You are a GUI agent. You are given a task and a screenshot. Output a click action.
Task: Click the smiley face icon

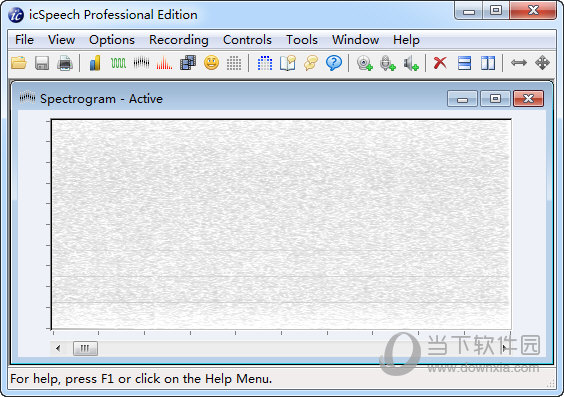(x=211, y=63)
